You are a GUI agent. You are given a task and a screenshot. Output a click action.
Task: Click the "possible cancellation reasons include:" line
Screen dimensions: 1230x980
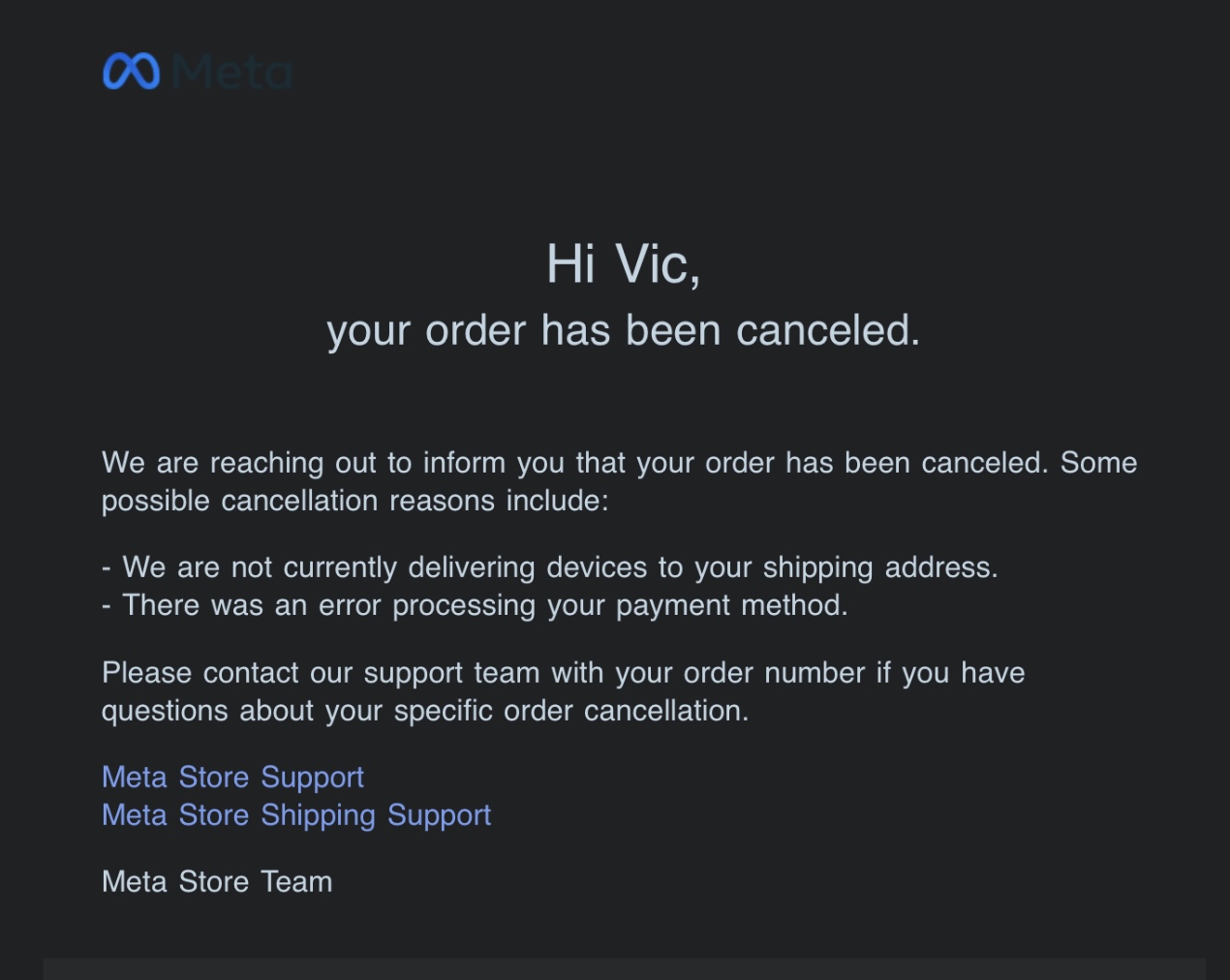pyautogui.click(x=354, y=501)
